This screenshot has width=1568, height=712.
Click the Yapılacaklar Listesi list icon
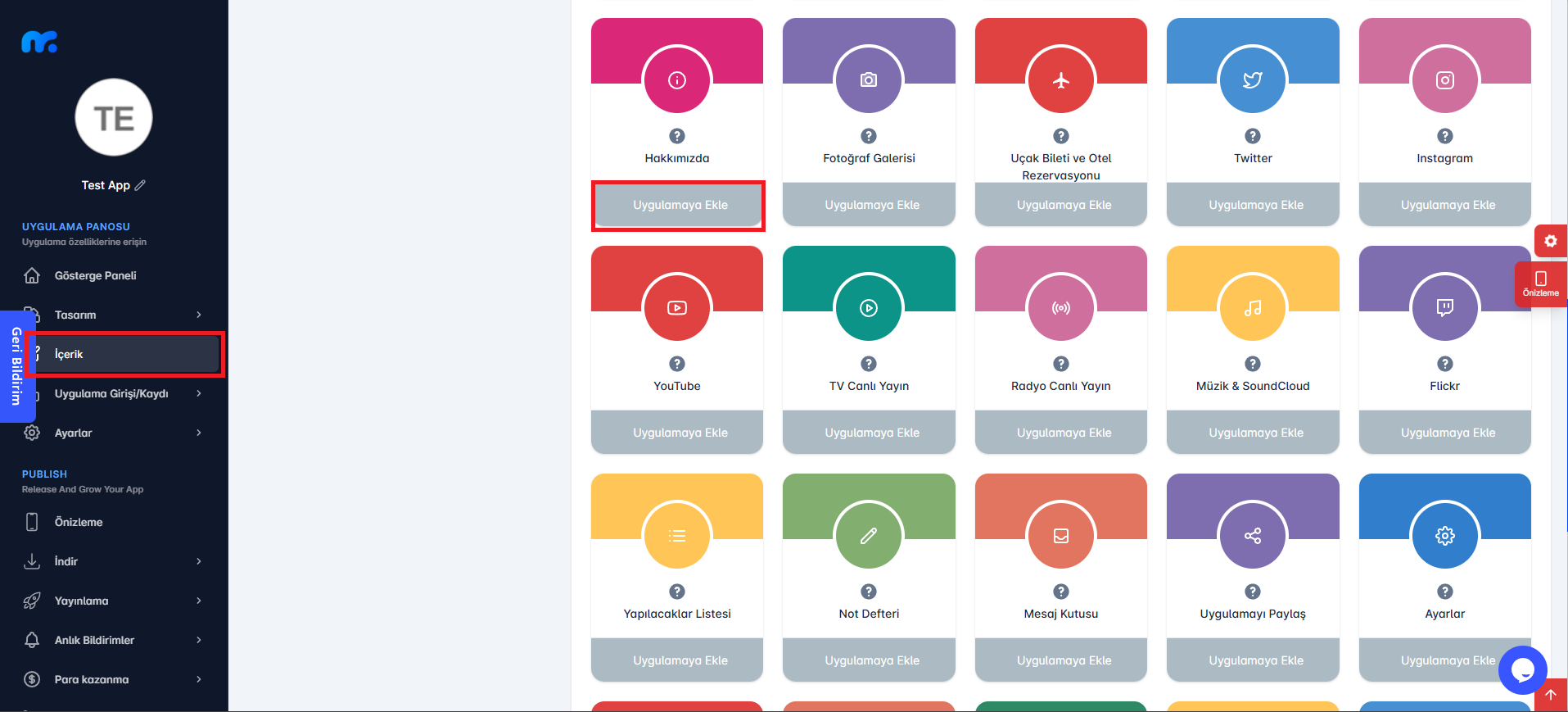click(676, 536)
